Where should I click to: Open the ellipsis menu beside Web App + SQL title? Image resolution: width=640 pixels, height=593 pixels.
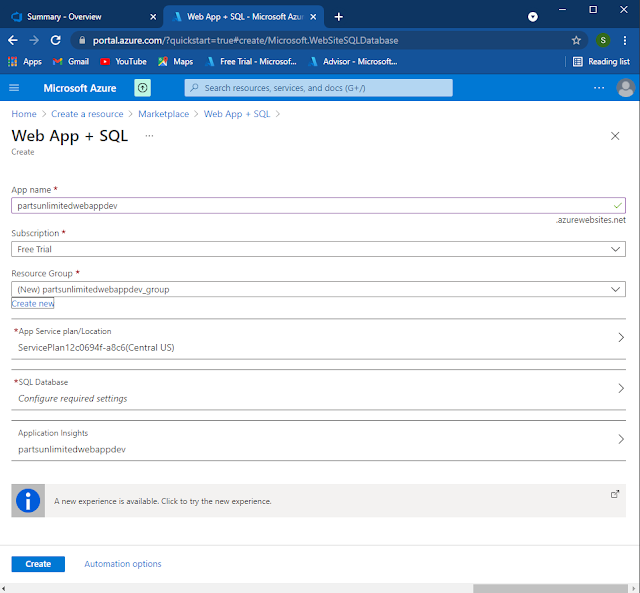(x=149, y=136)
